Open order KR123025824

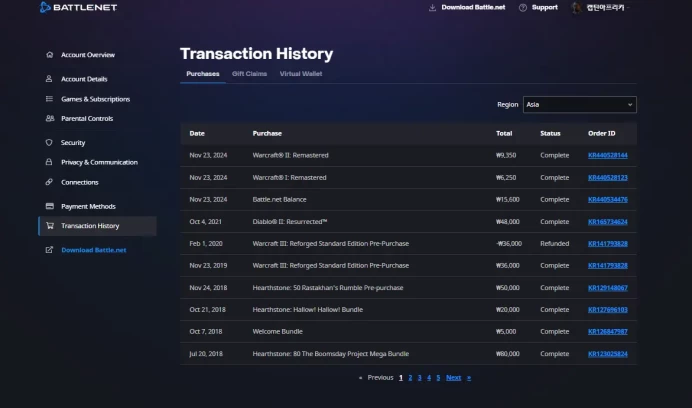(607, 354)
